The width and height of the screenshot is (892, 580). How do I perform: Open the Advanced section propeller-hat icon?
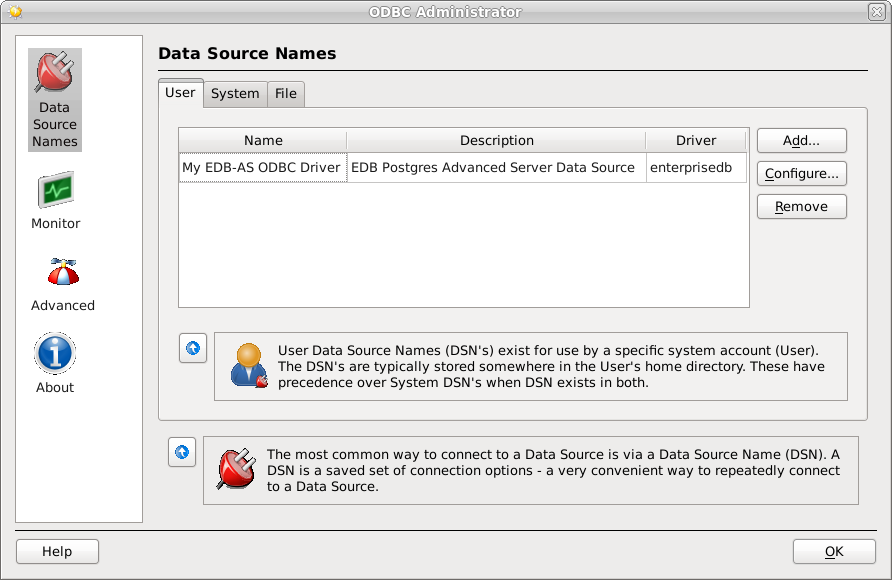(63, 272)
